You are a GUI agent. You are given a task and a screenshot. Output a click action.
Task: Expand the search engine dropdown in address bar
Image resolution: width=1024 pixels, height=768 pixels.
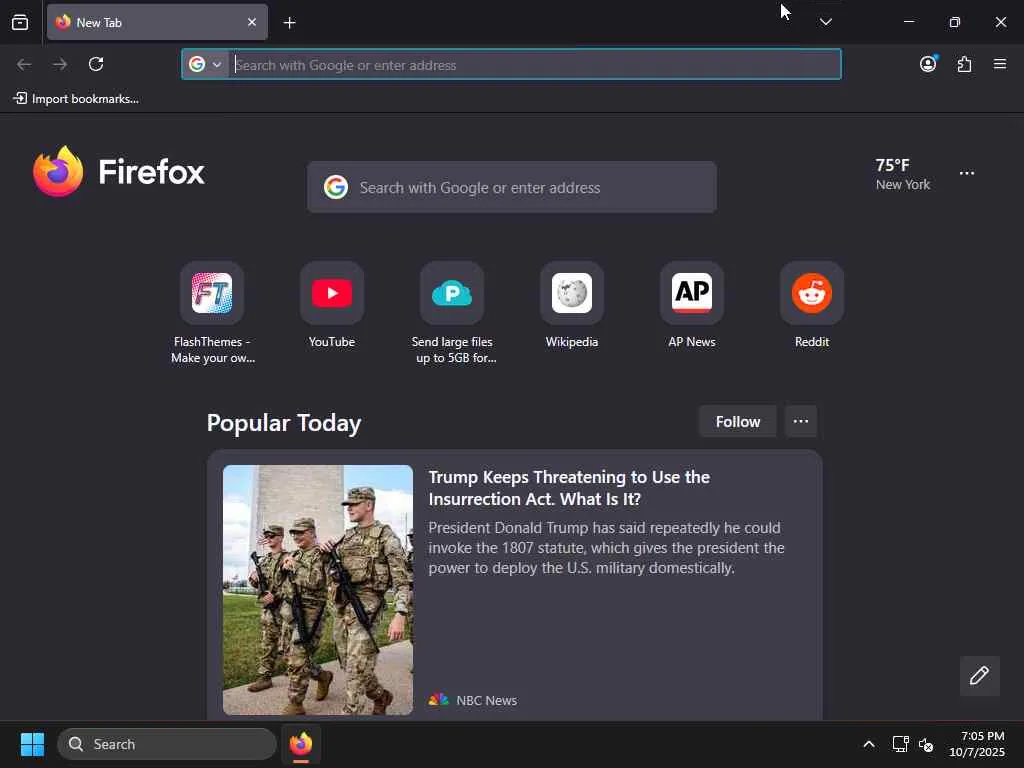(x=206, y=64)
